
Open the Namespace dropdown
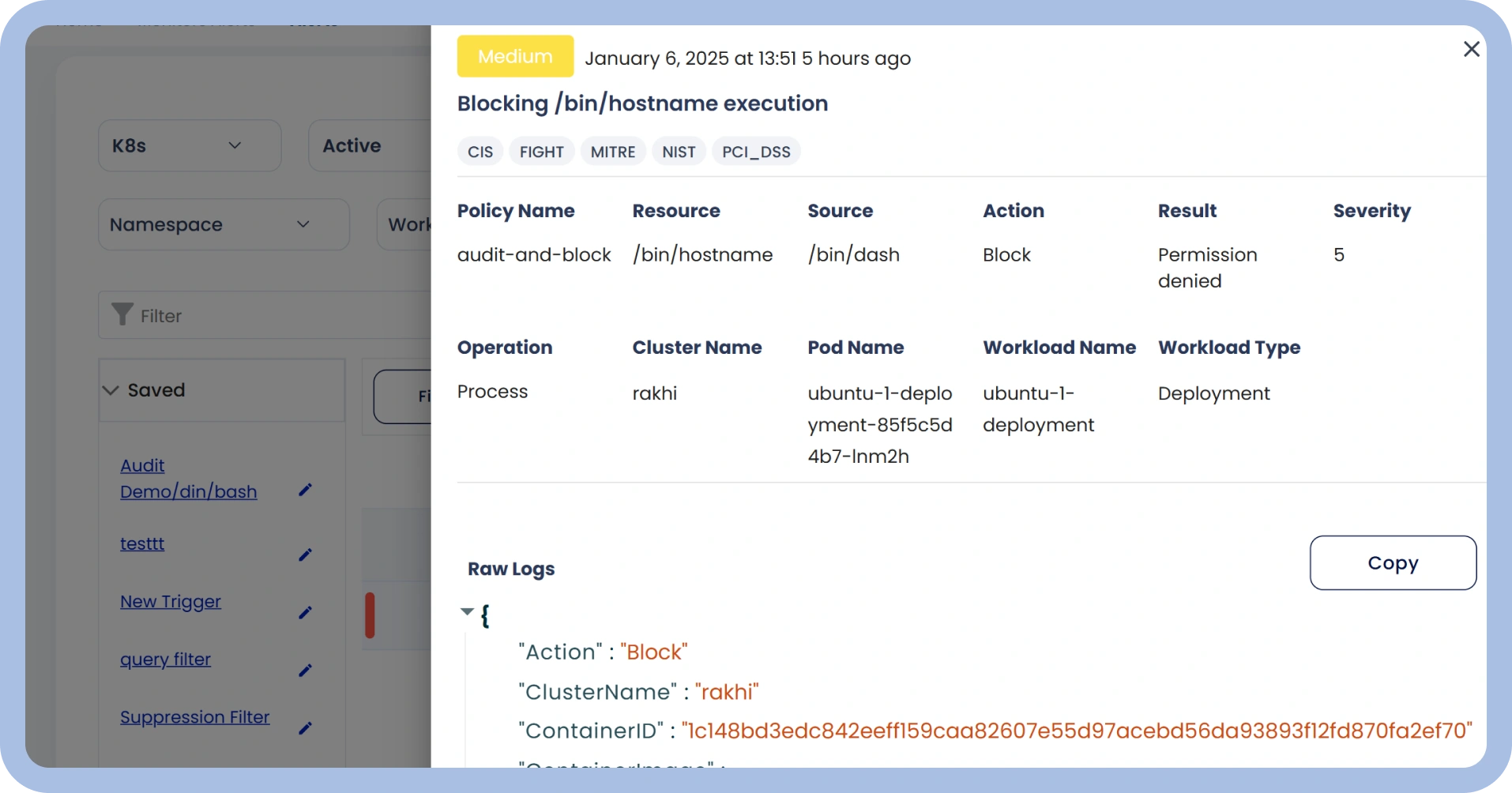(224, 224)
